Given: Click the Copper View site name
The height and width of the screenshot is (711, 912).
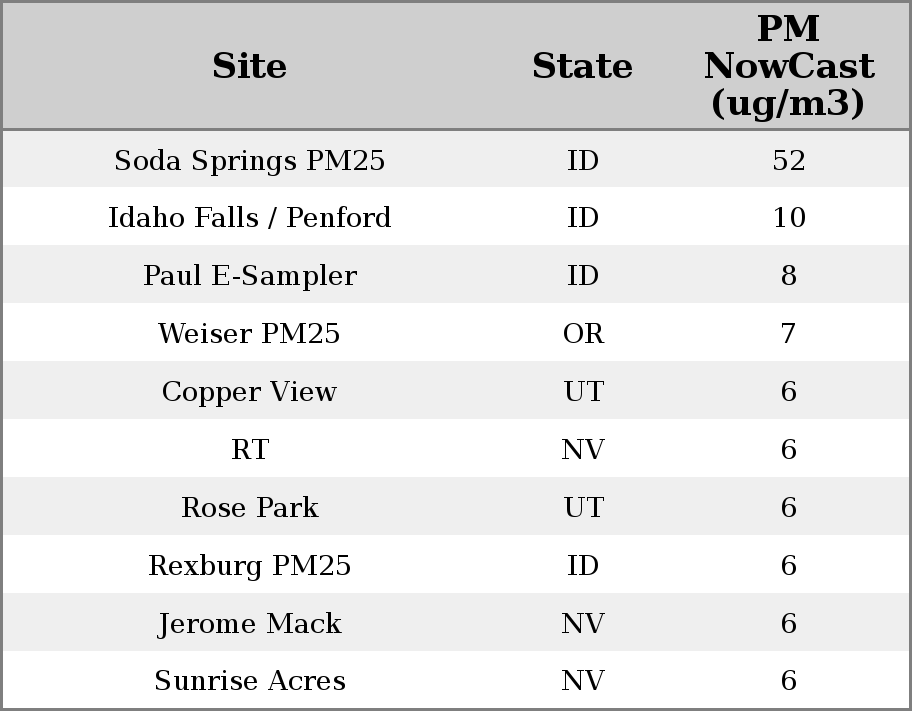Looking at the screenshot, I should point(249,392).
